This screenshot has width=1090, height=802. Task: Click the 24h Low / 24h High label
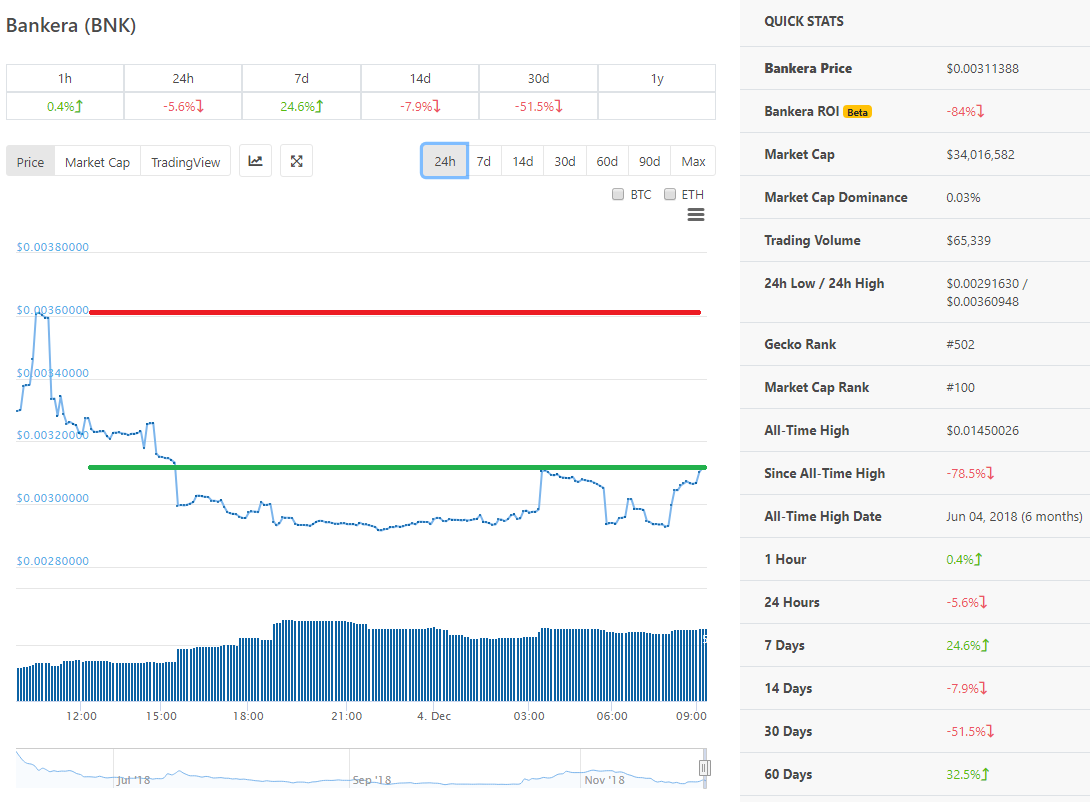(824, 284)
